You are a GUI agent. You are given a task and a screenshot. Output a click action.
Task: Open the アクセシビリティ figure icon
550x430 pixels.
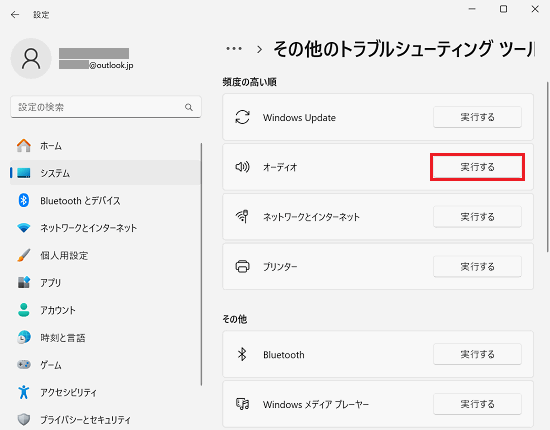pos(24,392)
